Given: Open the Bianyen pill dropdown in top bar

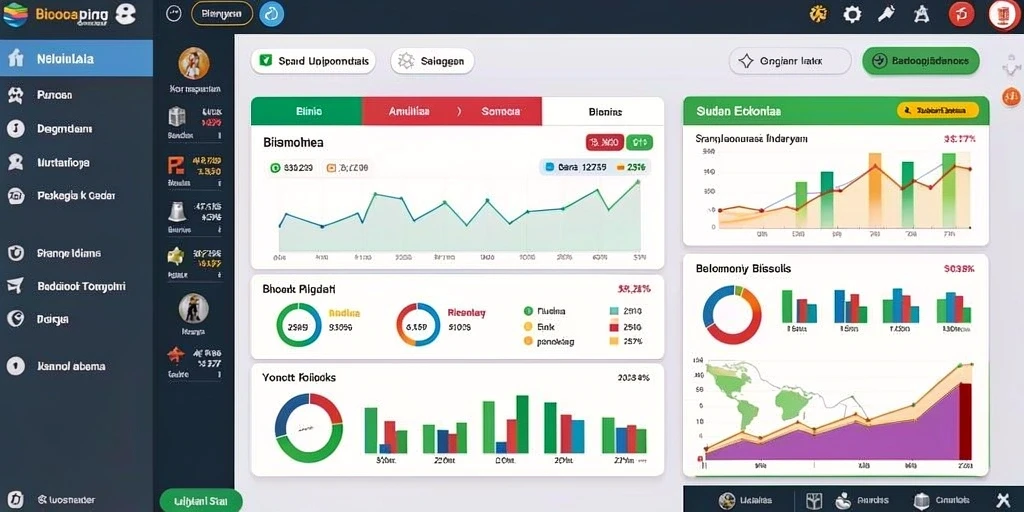Looking at the screenshot, I should point(222,13).
